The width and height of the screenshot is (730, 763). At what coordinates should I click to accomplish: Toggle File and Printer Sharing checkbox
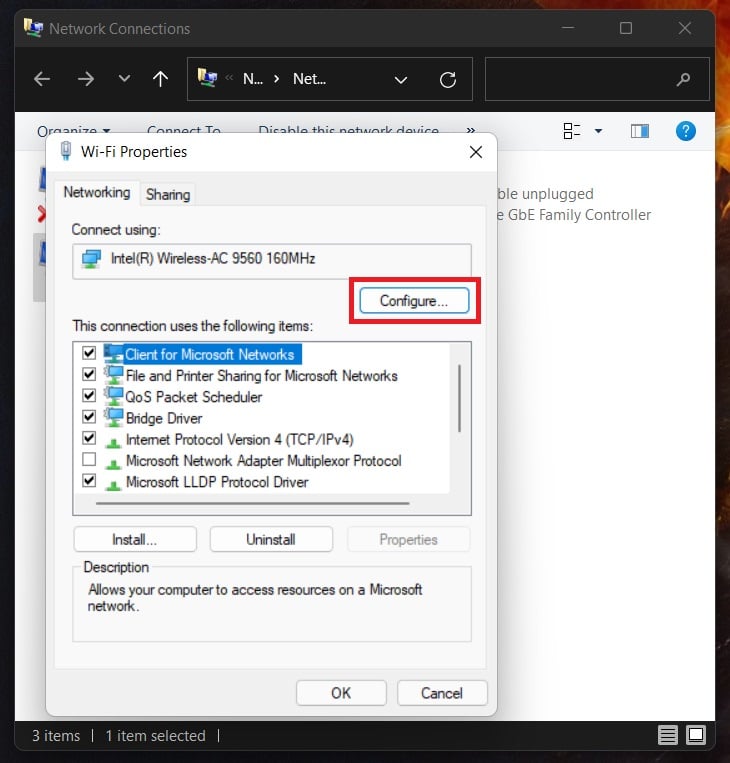(89, 374)
